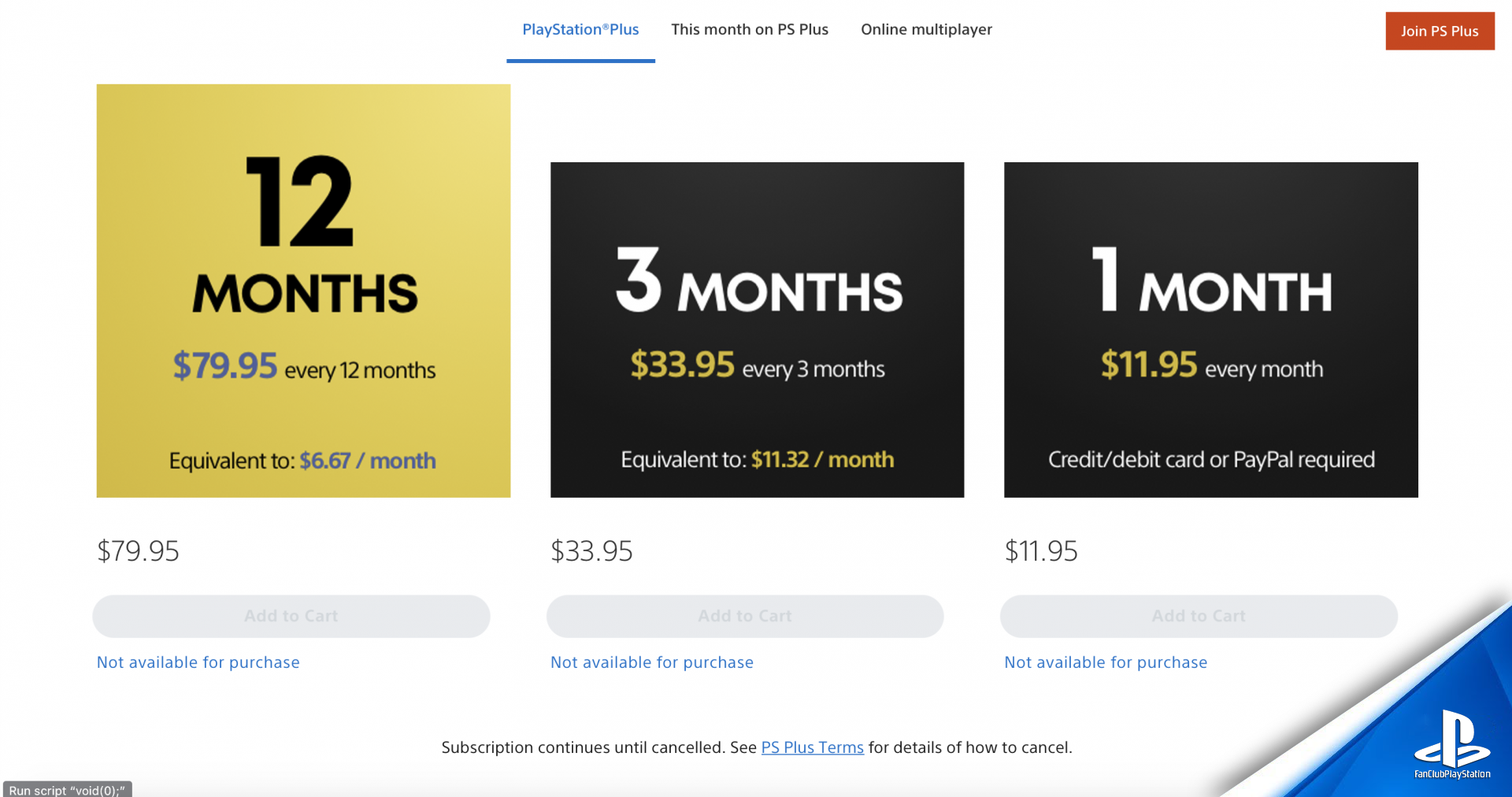Click the Join PS Plus button

tap(1440, 31)
